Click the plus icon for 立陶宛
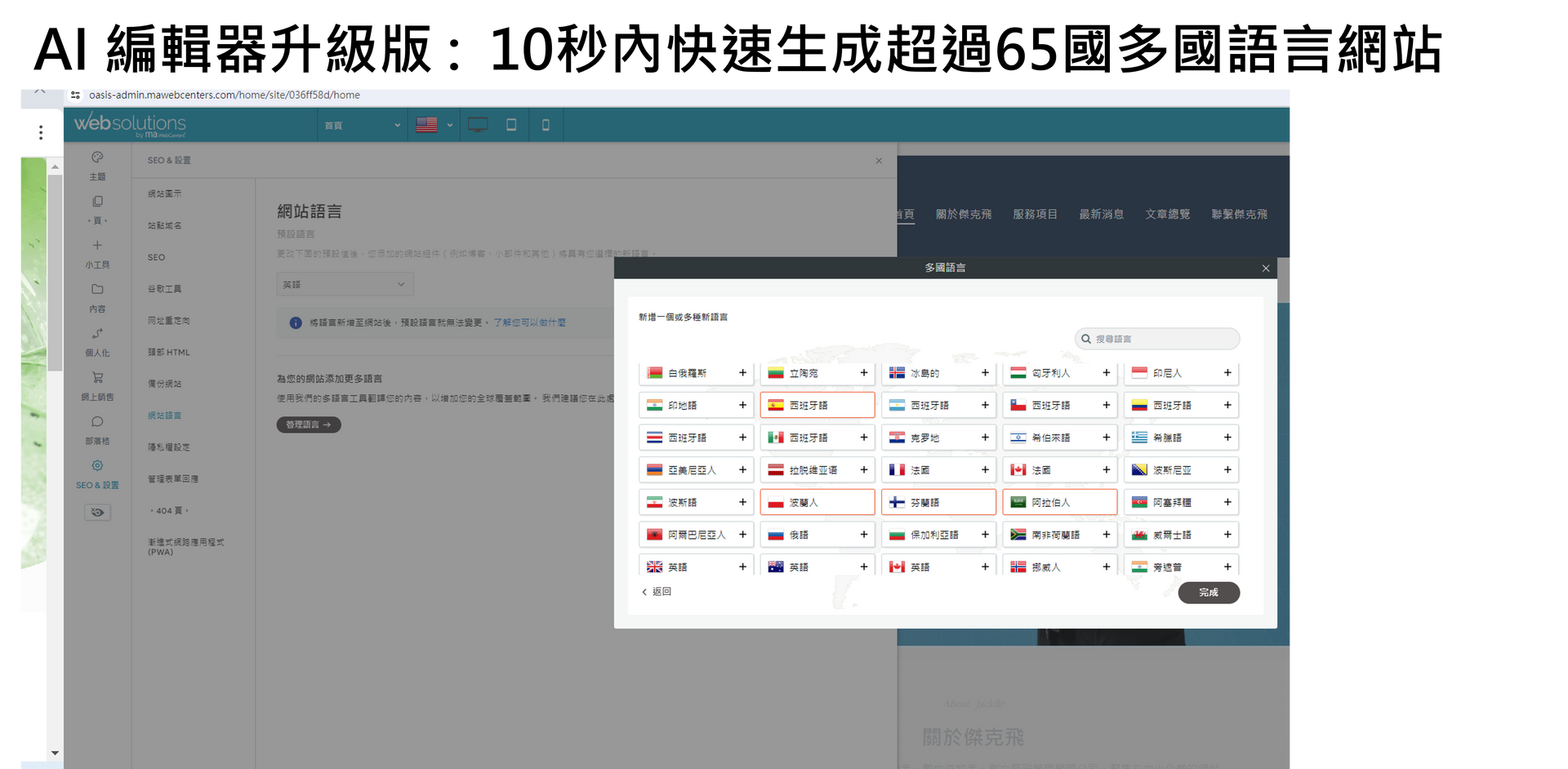Viewport: 1568px width, 769px height. click(x=864, y=373)
